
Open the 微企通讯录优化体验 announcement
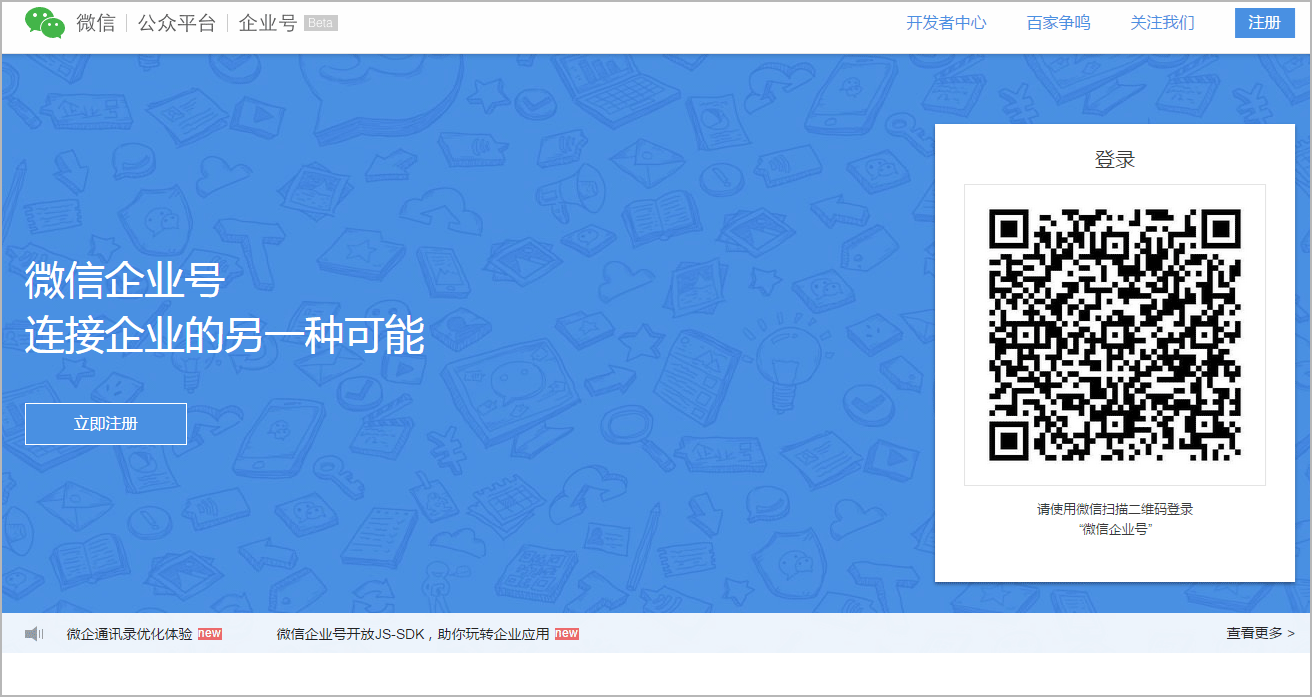point(129,634)
